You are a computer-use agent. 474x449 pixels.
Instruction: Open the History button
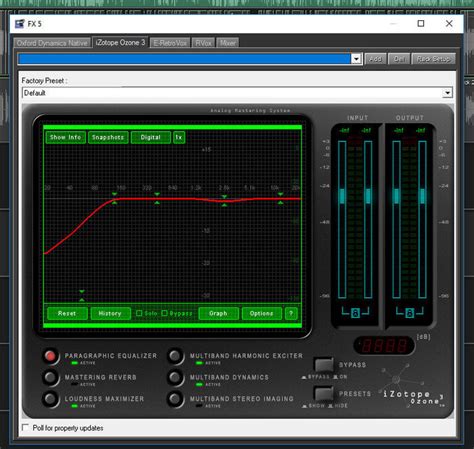pyautogui.click(x=110, y=313)
